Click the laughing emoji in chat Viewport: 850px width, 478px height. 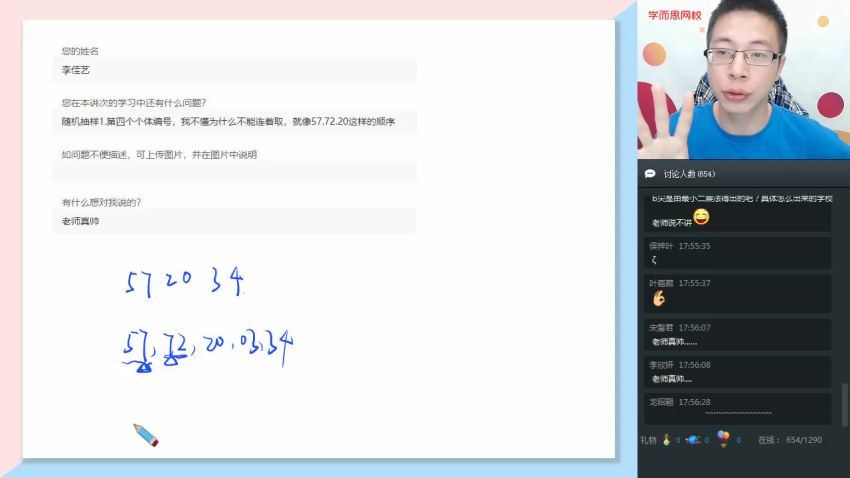701,217
